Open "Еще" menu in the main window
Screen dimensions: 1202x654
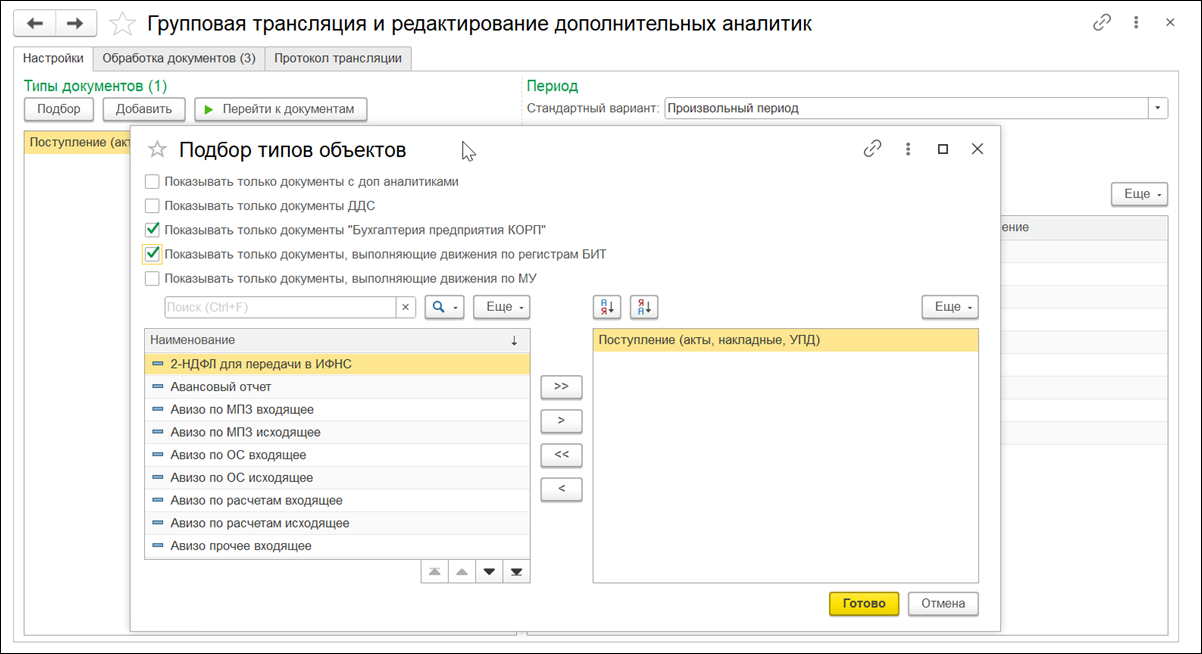point(1139,194)
